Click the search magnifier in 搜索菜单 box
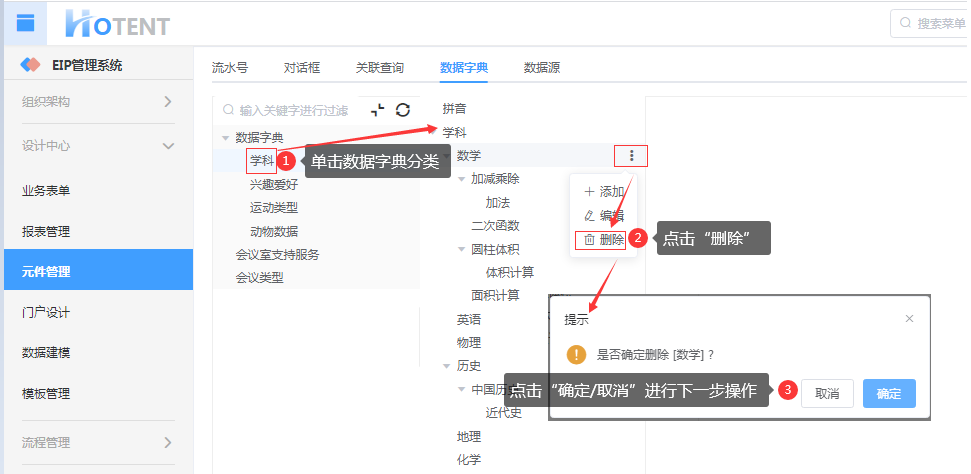 coord(905,24)
